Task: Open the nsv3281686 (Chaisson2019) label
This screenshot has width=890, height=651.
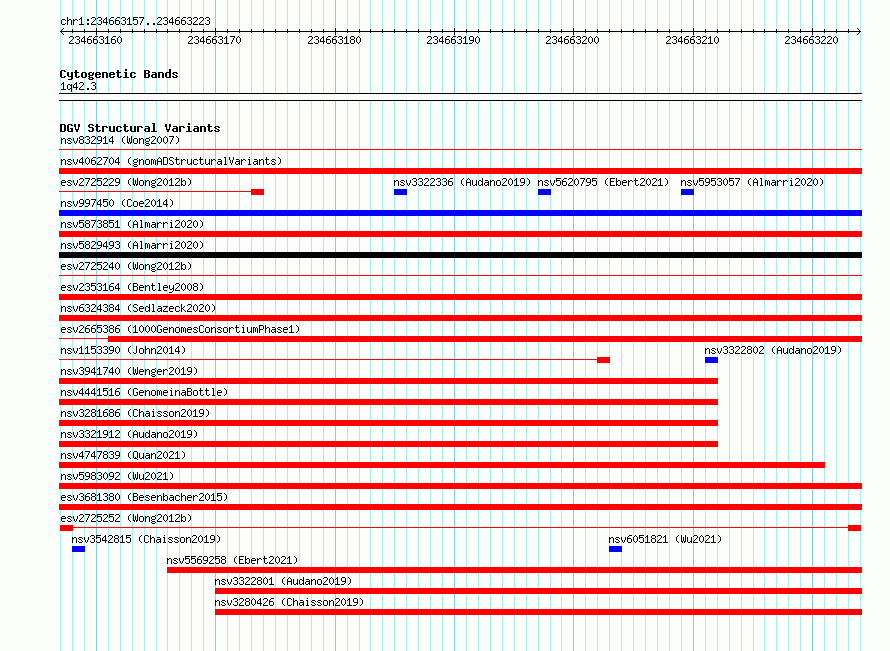Action: click(x=135, y=413)
